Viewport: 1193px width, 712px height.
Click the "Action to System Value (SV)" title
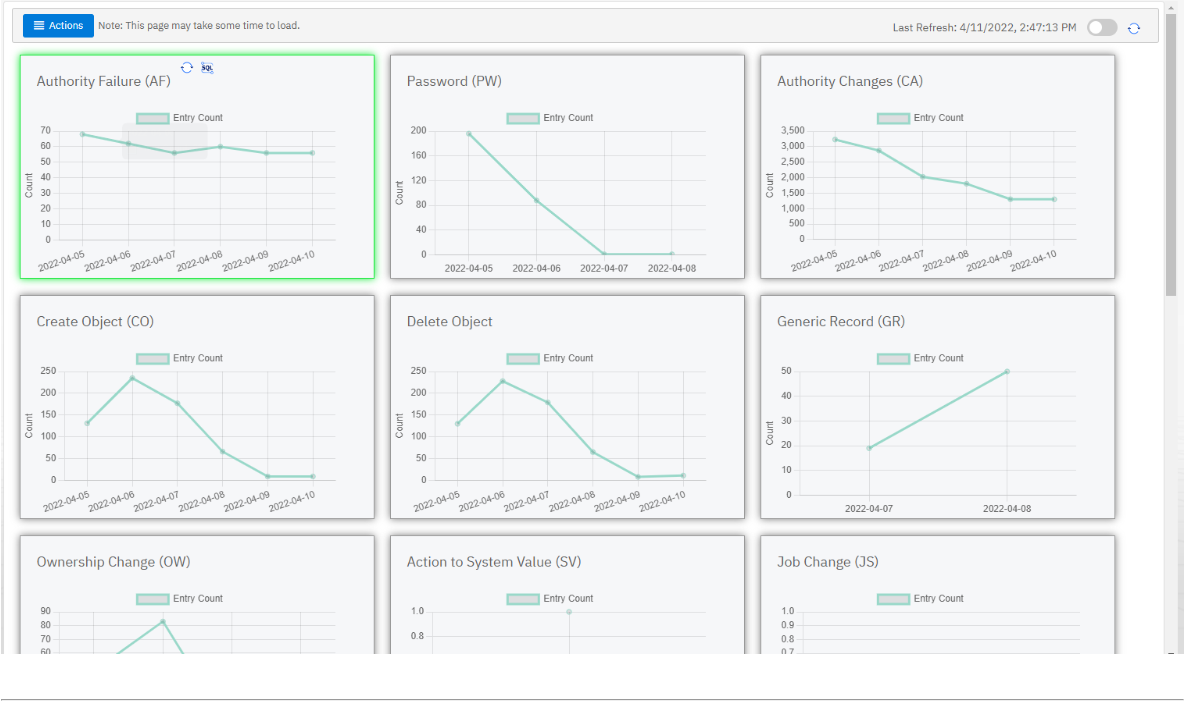pos(494,562)
